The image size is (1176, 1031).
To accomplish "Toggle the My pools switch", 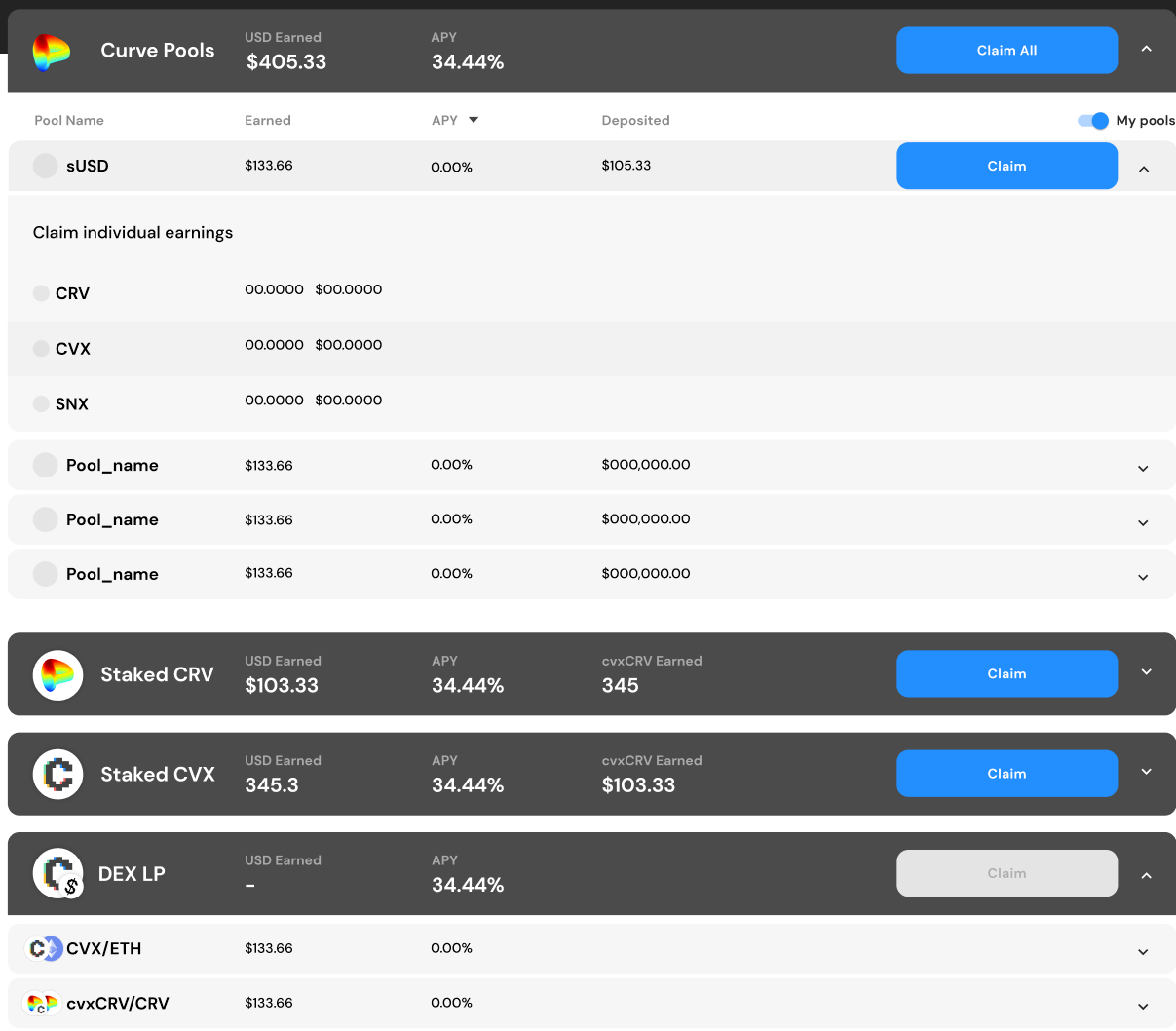I will point(1092,121).
